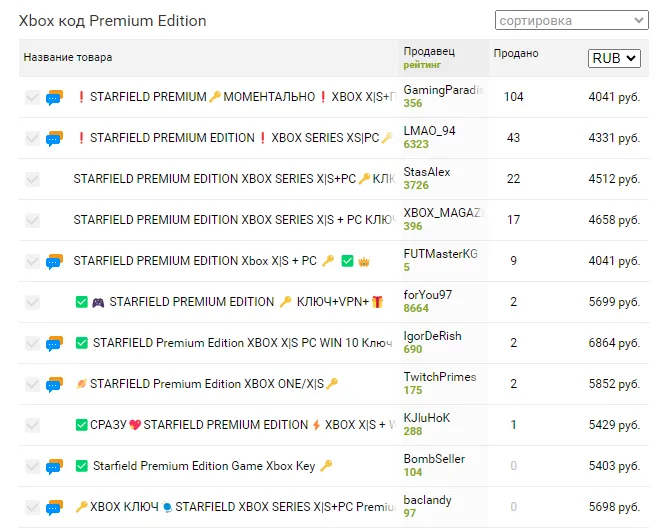Click chat icon on IgorDeRish listing row

coord(54,343)
